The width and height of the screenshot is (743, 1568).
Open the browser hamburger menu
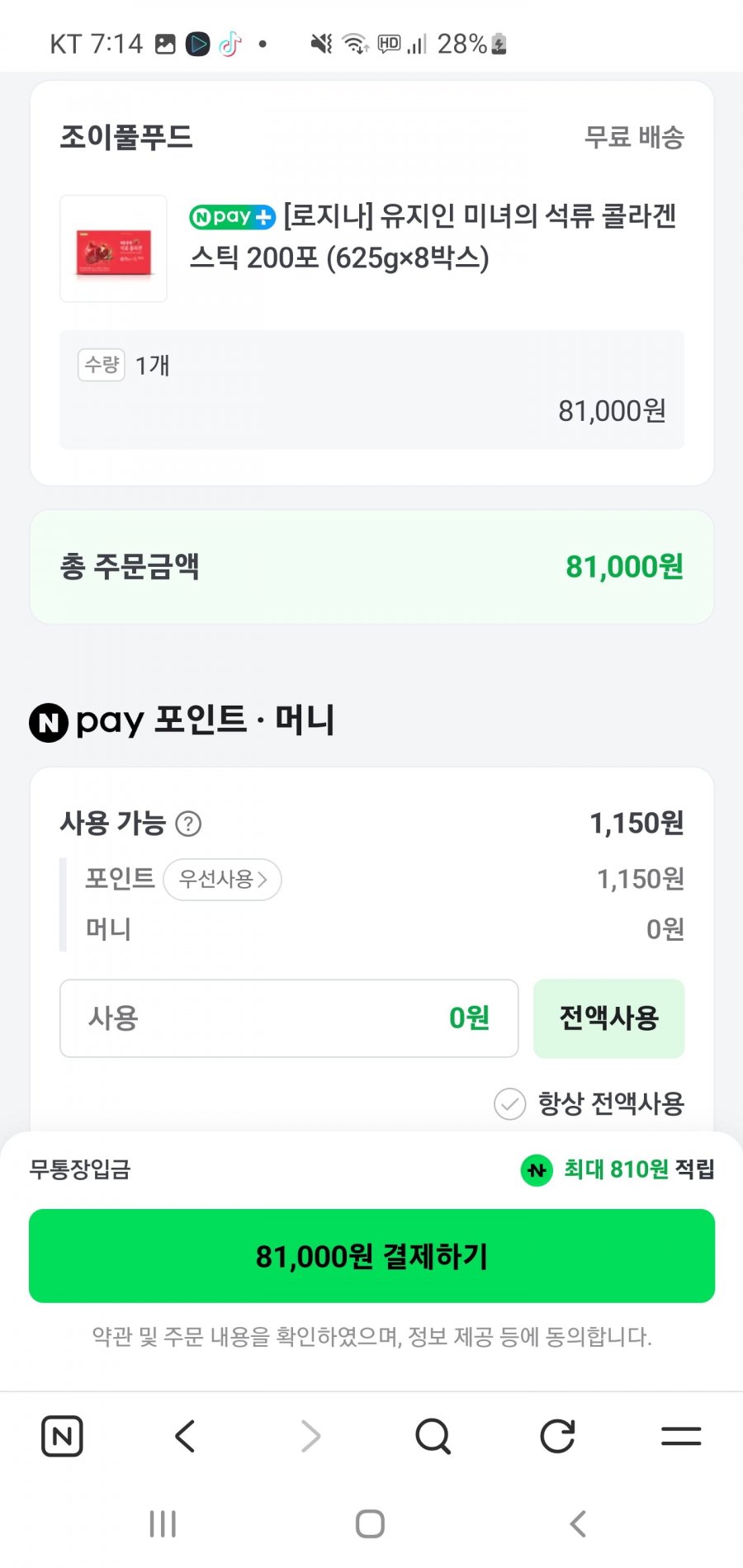[x=681, y=1436]
